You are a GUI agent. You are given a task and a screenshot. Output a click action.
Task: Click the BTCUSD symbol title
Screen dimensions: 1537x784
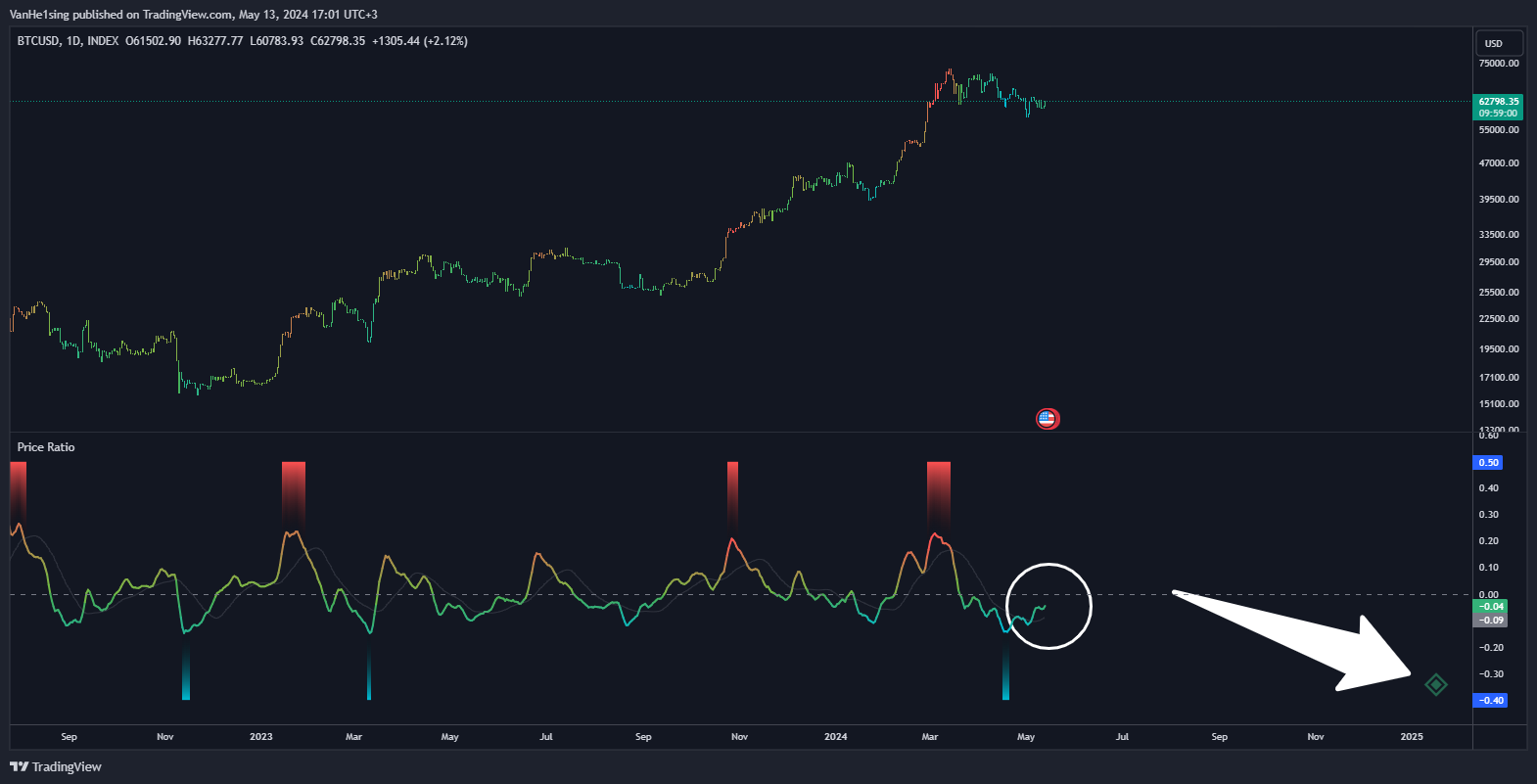click(38, 41)
